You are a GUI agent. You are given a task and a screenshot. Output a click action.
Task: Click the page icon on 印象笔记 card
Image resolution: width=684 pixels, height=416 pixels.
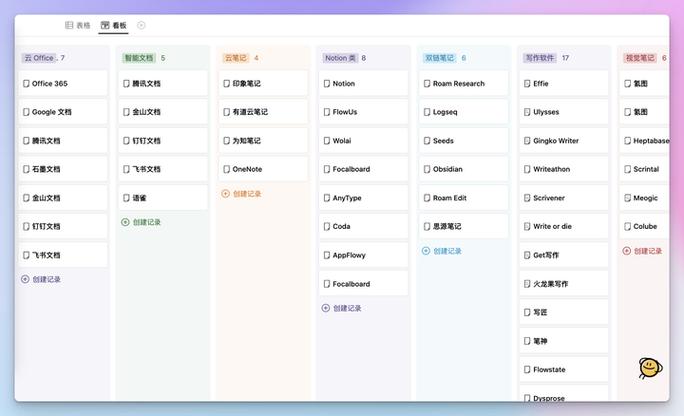[226, 83]
